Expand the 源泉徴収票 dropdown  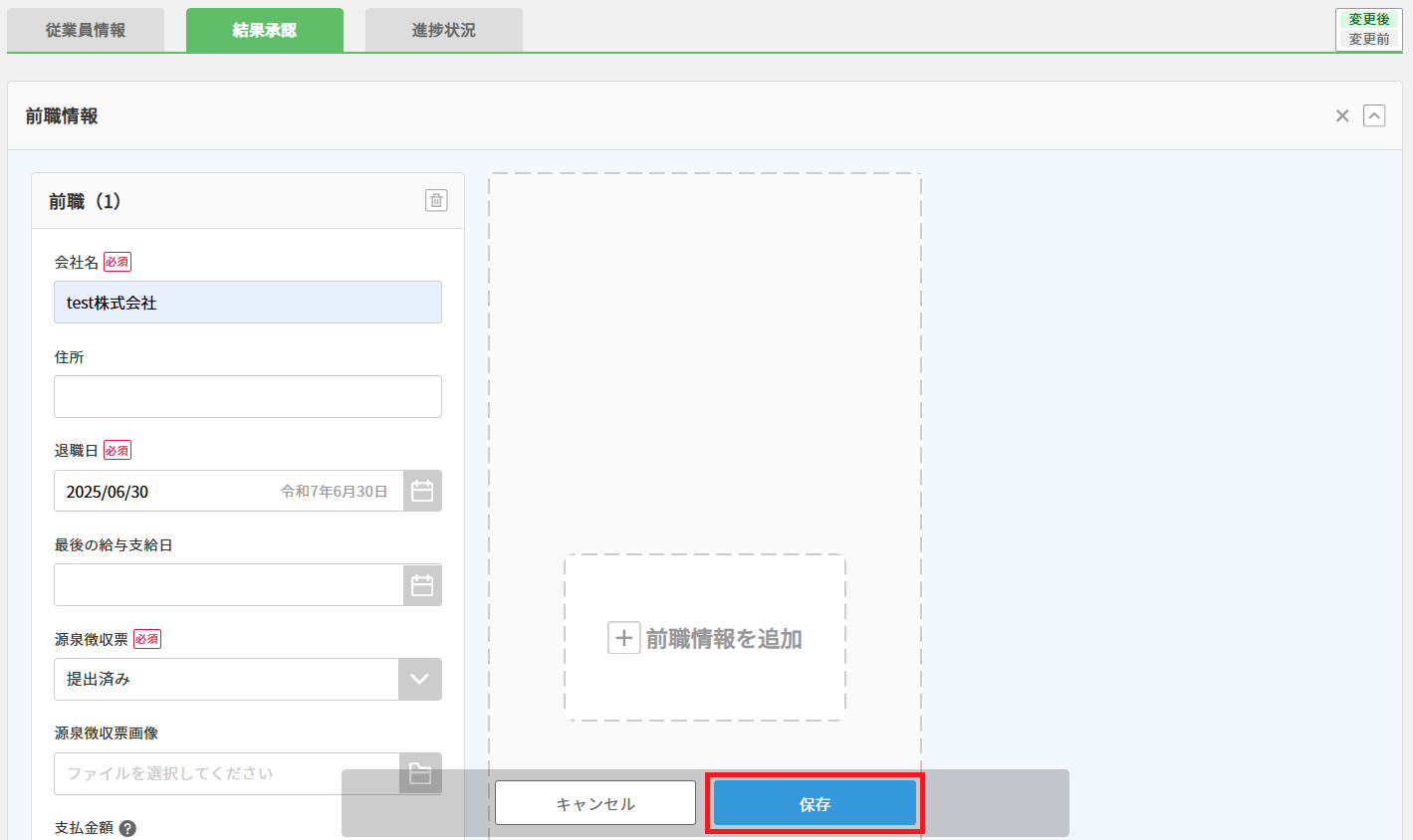pyautogui.click(x=419, y=679)
